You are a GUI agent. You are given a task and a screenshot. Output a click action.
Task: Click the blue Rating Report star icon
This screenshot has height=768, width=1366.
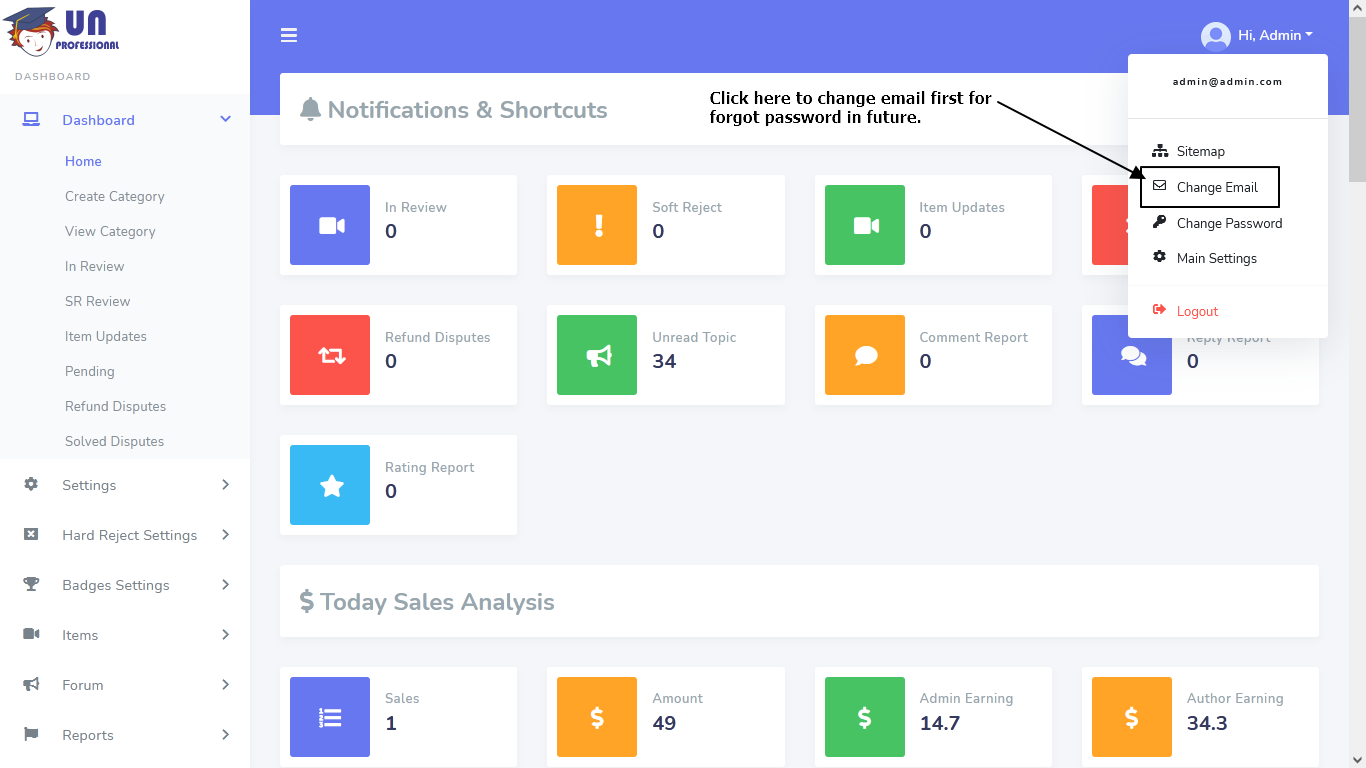click(330, 485)
